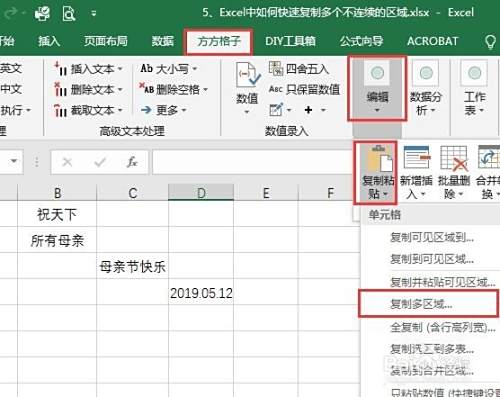The width and height of the screenshot is (500, 397).
Task: Open the 执行 dropdown
Action: coord(15,110)
